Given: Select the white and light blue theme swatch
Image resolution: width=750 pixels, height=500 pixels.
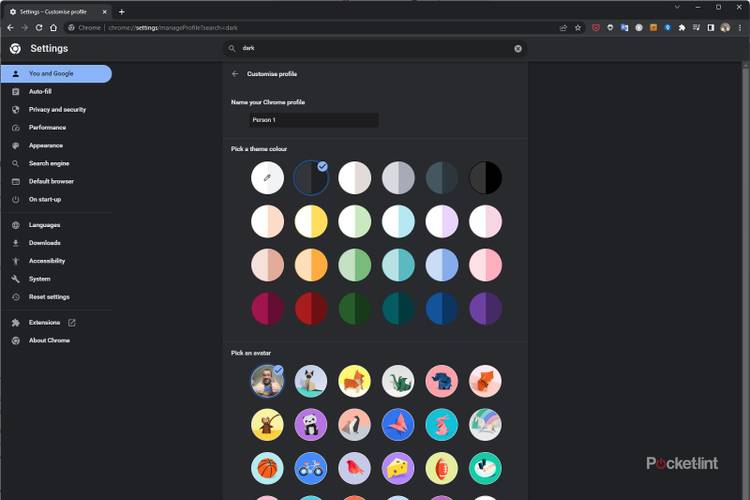Looking at the screenshot, I should [398, 222].
